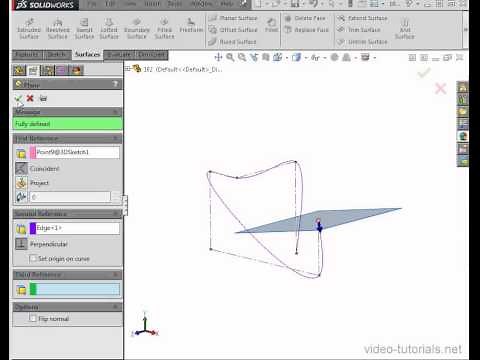Open the ConfigurationManager panel tab
The height and width of the screenshot is (360, 480).
pyautogui.click(x=47, y=70)
